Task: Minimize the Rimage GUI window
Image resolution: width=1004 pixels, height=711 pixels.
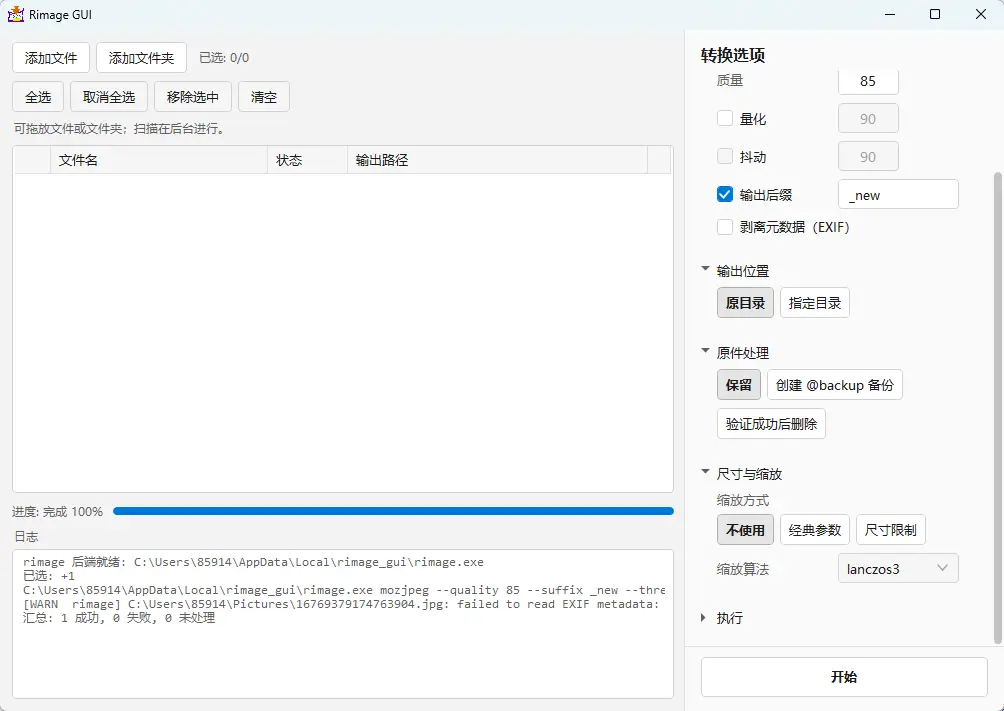Action: (x=889, y=14)
